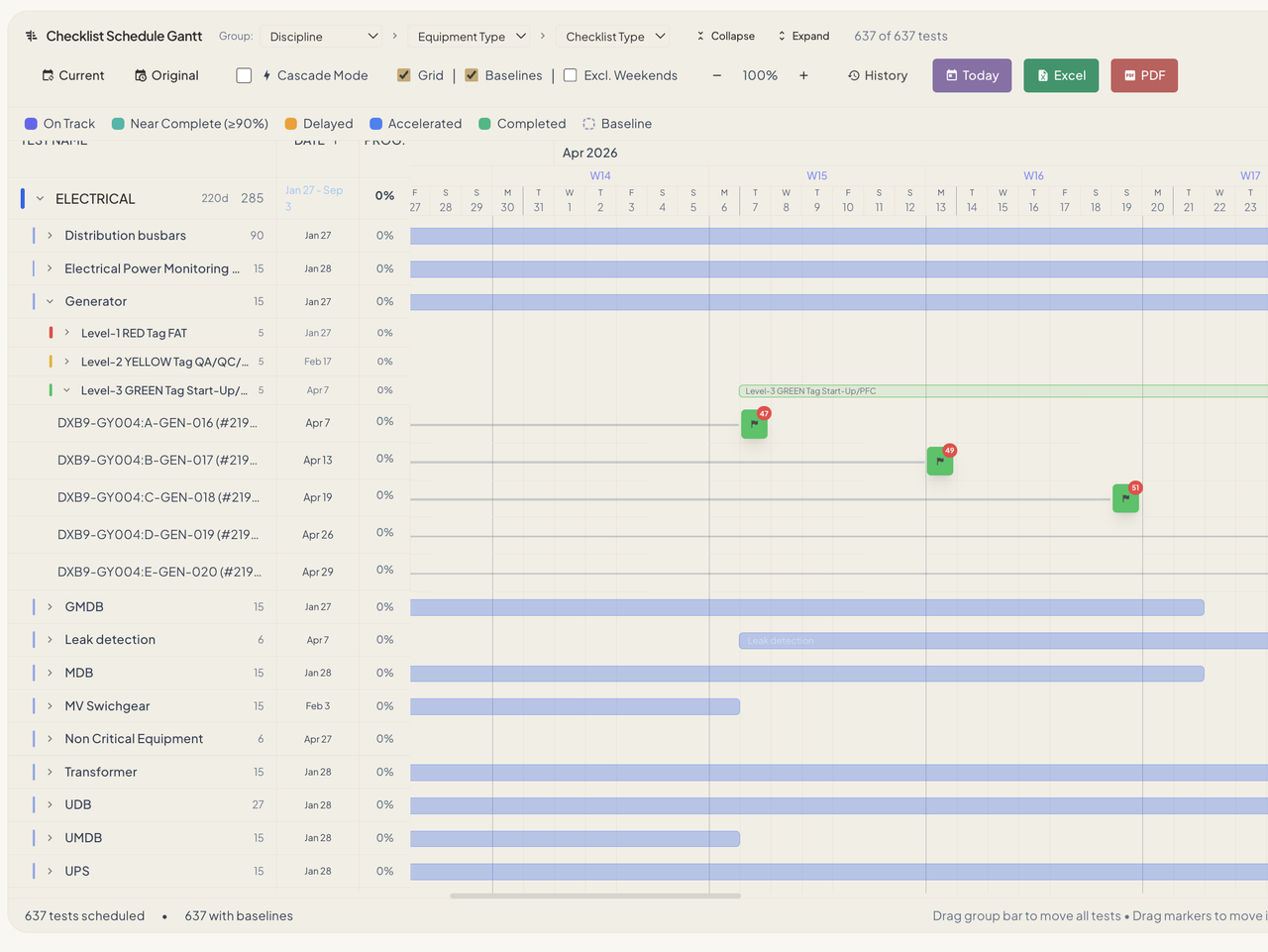This screenshot has height=952, width=1268.
Task: Expand the MV Swichgear row
Action: click(x=50, y=706)
